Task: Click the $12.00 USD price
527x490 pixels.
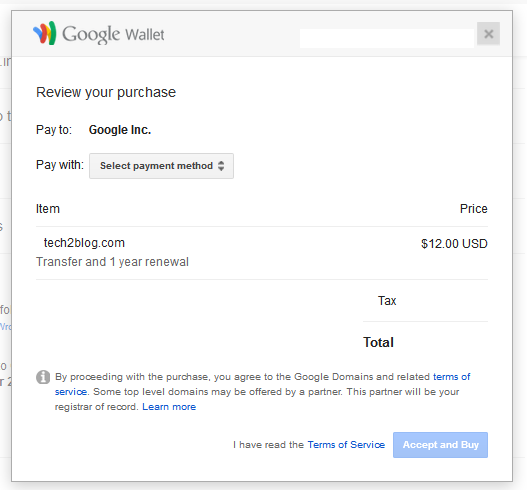Action: click(x=454, y=244)
